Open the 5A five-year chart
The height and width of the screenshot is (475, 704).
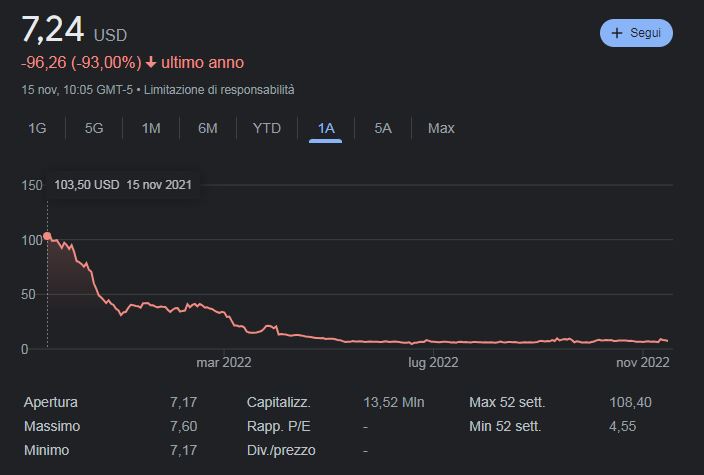tap(383, 128)
